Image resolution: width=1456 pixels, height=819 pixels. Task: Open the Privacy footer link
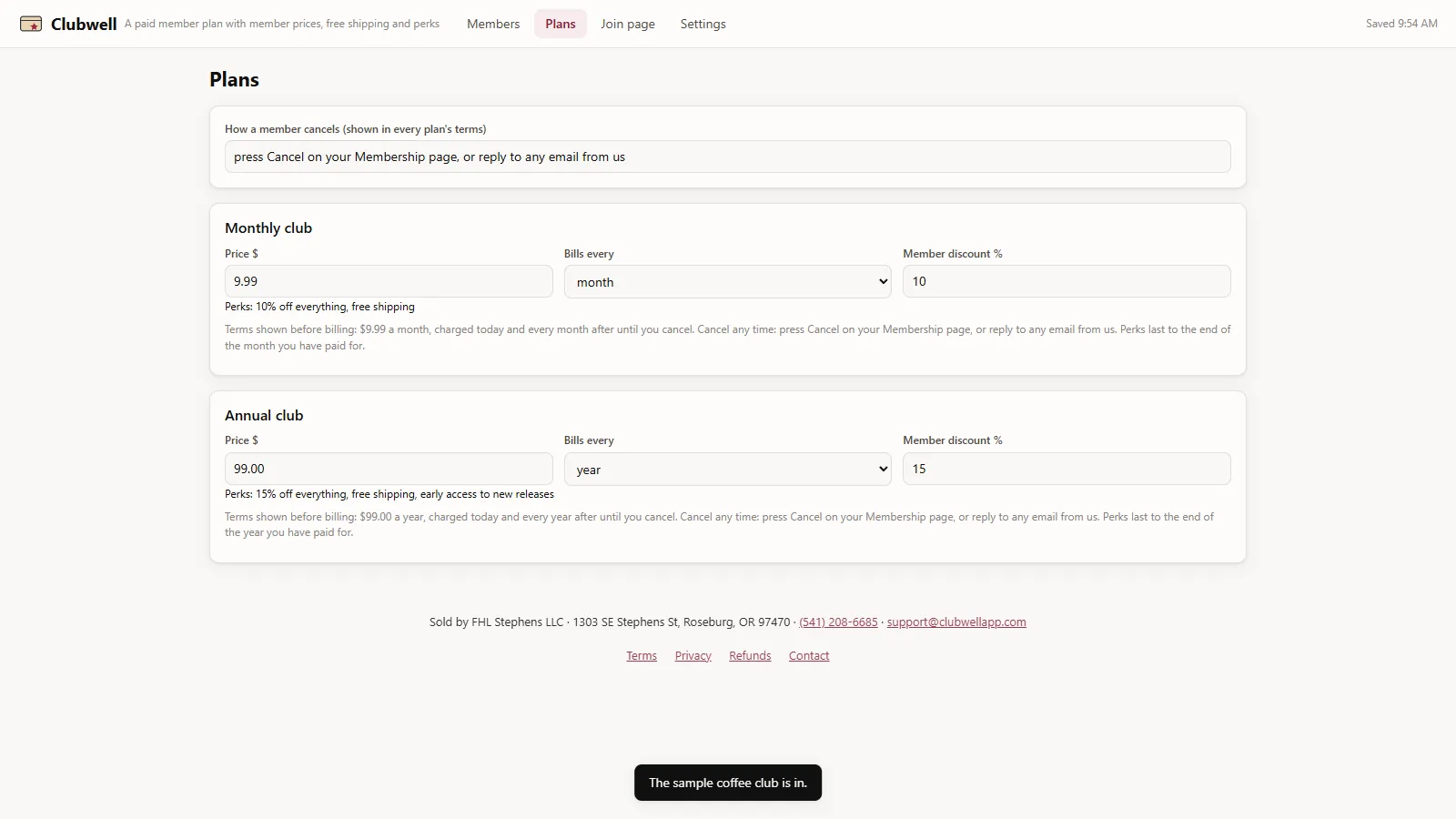tap(693, 656)
